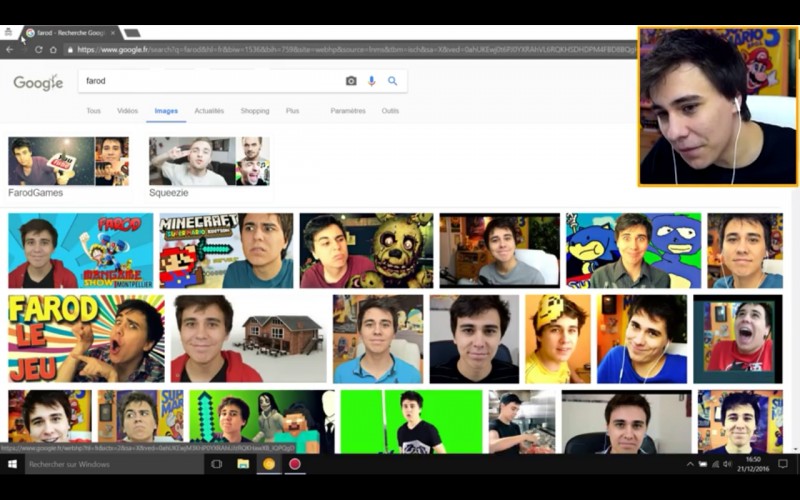
Task: Click the battery icon in system tray
Action: tap(703, 464)
